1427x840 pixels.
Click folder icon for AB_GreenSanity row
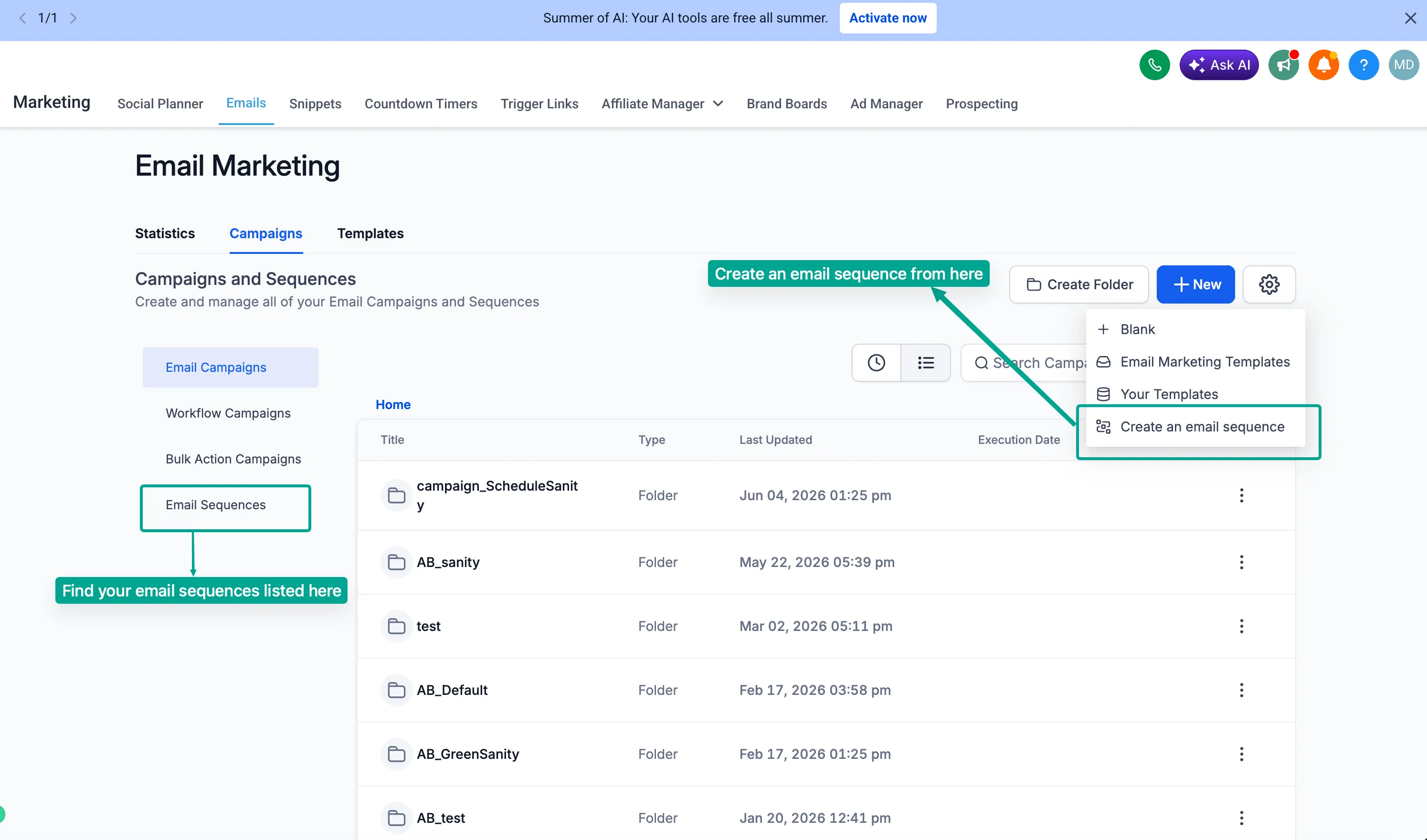coord(396,754)
